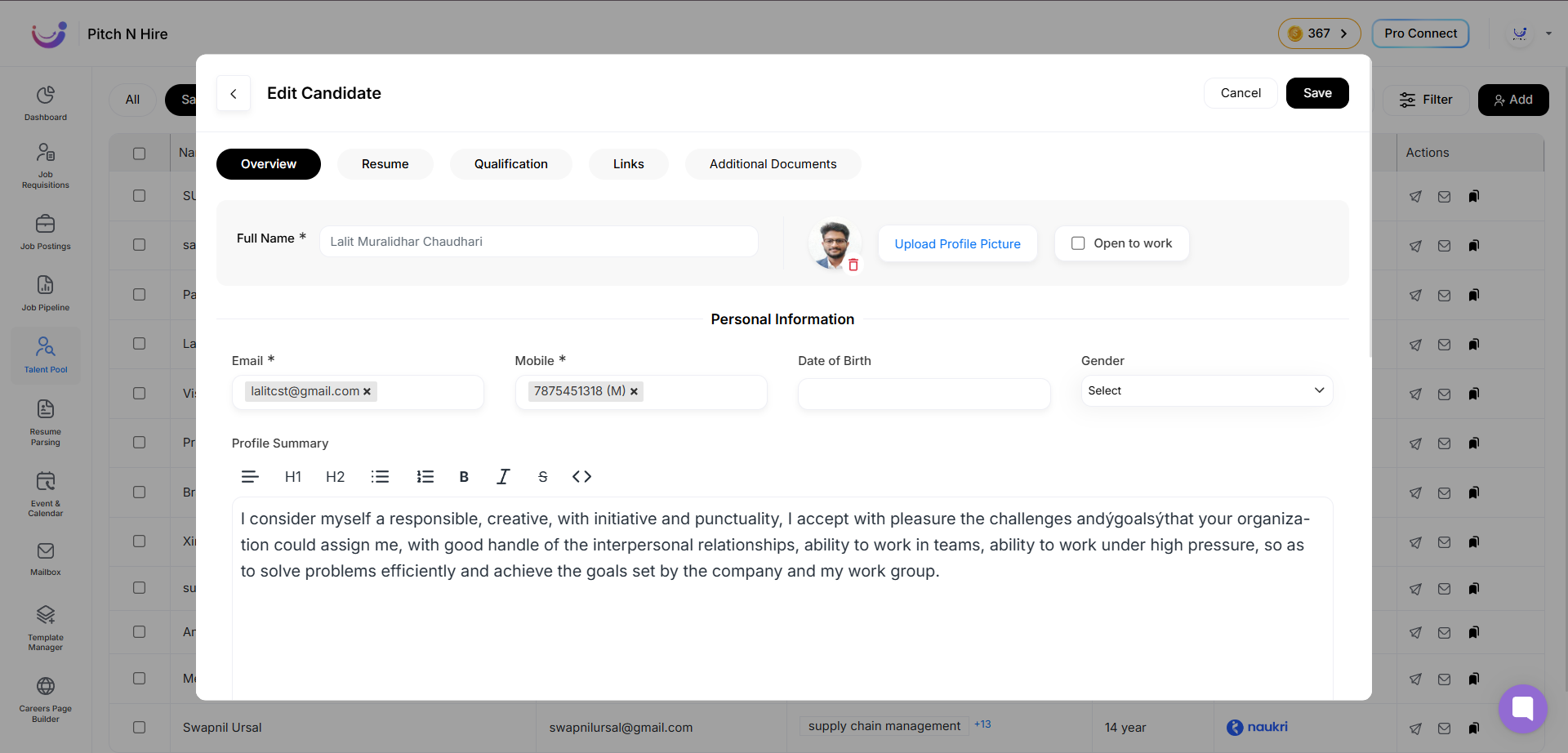Click the Full Name input field

click(539, 242)
